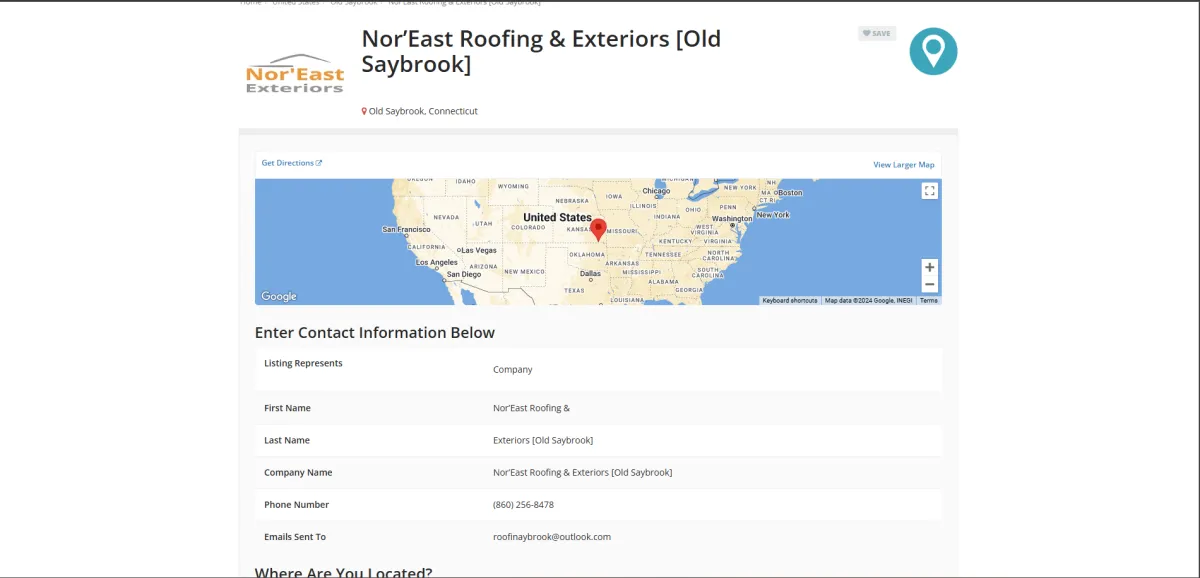
Task: Click 'Listing Represents' label
Action: (x=303, y=363)
